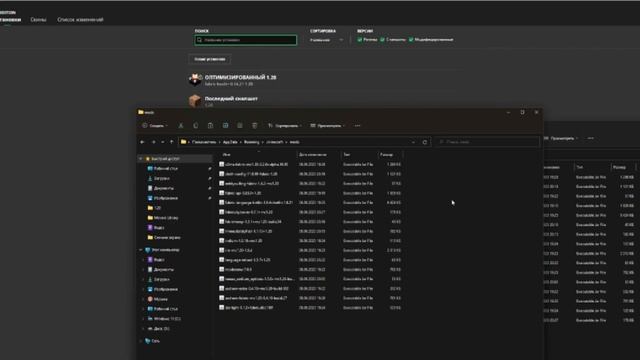The image size is (640, 360).
Task: Collapse the Этот компьютер tree node
Action: (x=141, y=250)
